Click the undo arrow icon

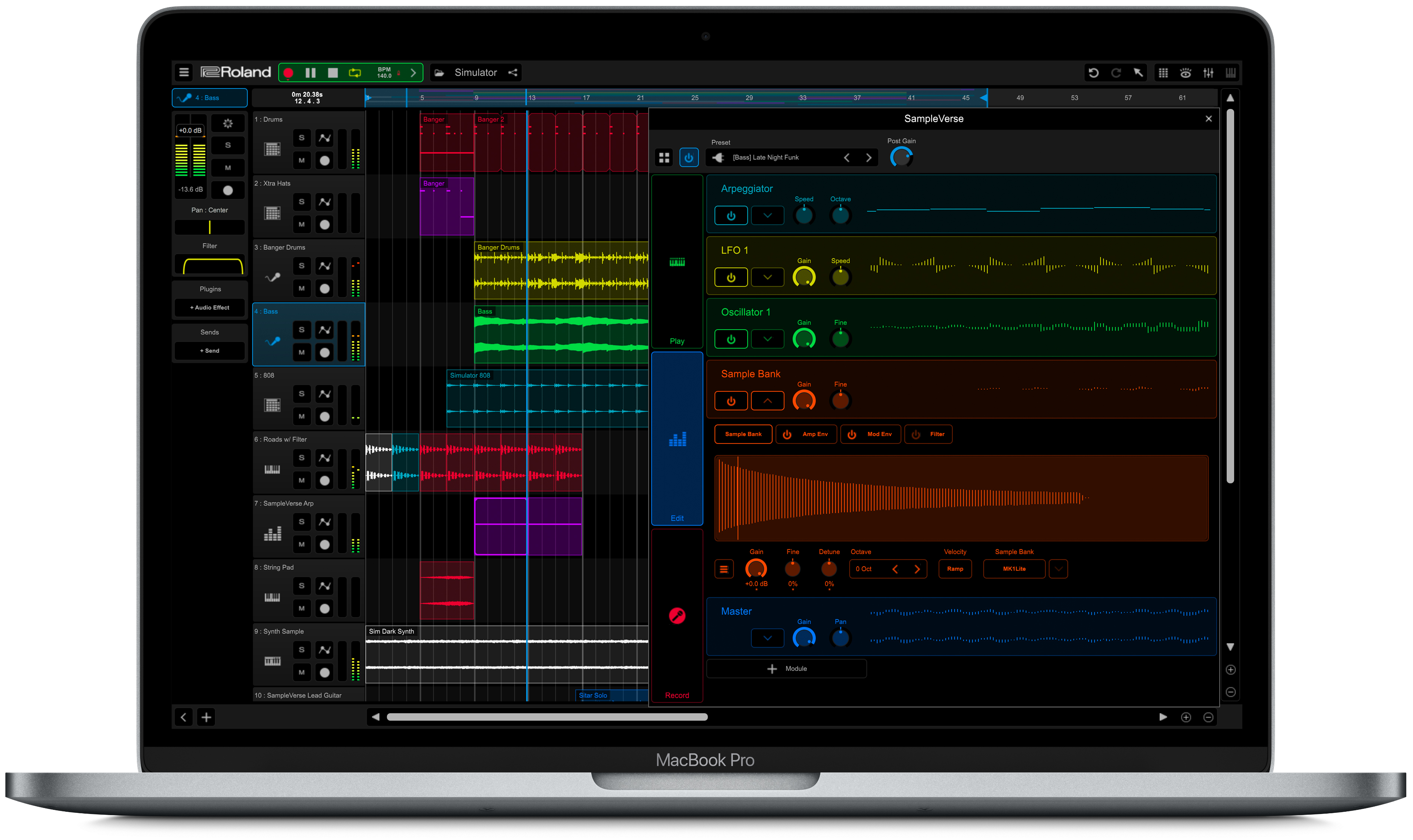(1093, 72)
